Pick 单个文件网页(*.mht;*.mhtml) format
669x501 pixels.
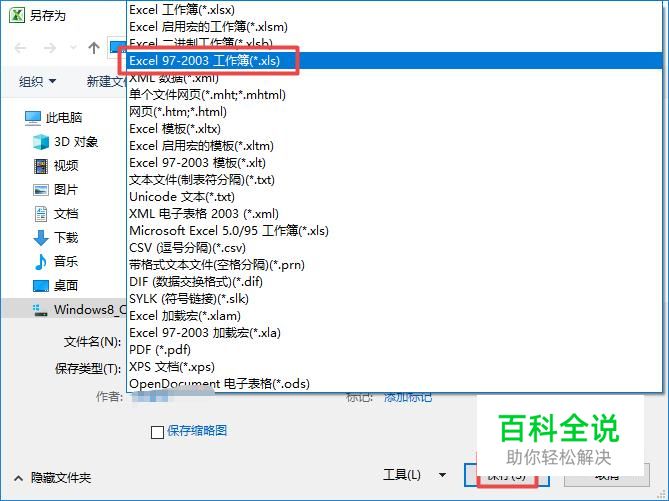395,94
